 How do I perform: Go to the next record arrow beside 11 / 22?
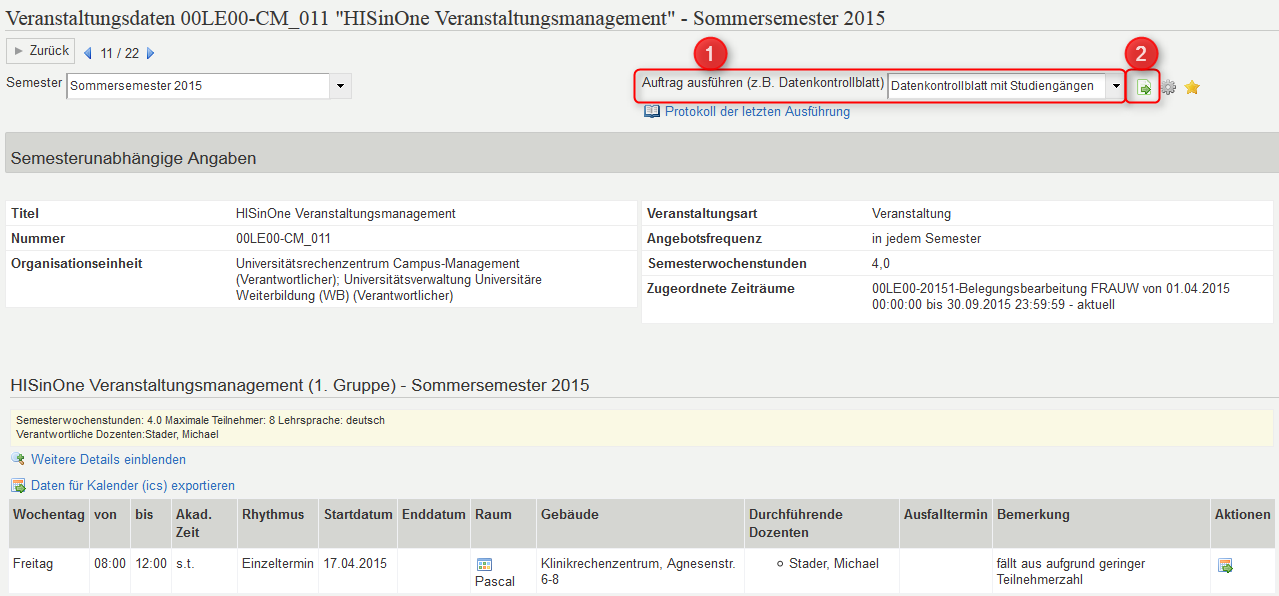[x=151, y=53]
